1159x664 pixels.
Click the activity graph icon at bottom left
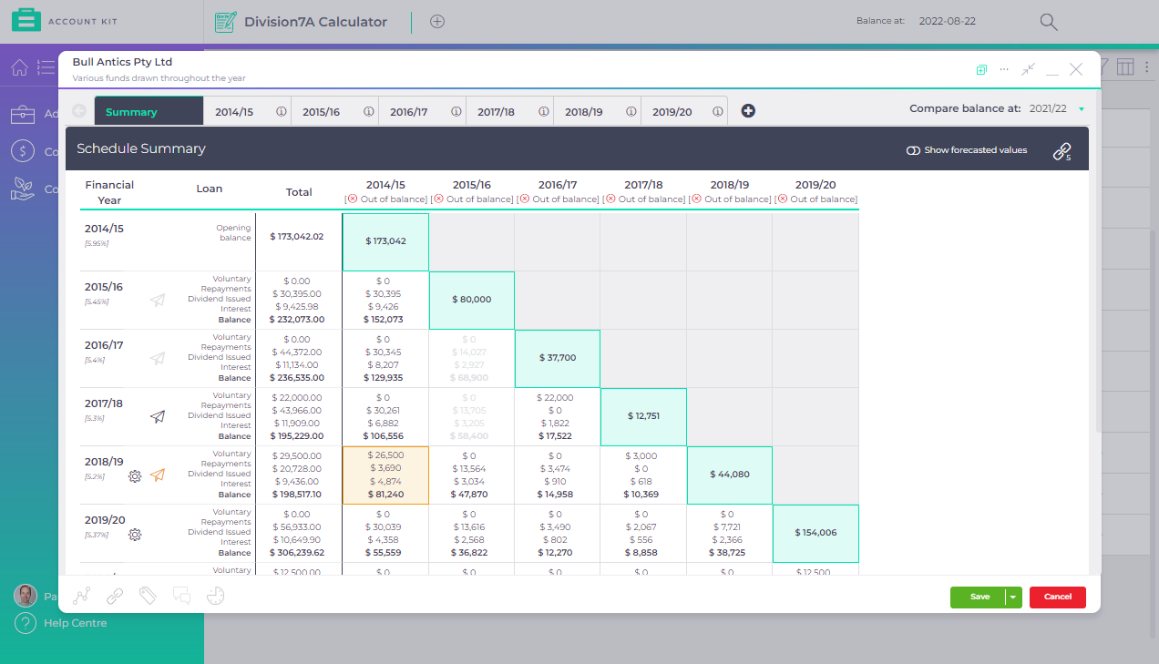click(82, 595)
